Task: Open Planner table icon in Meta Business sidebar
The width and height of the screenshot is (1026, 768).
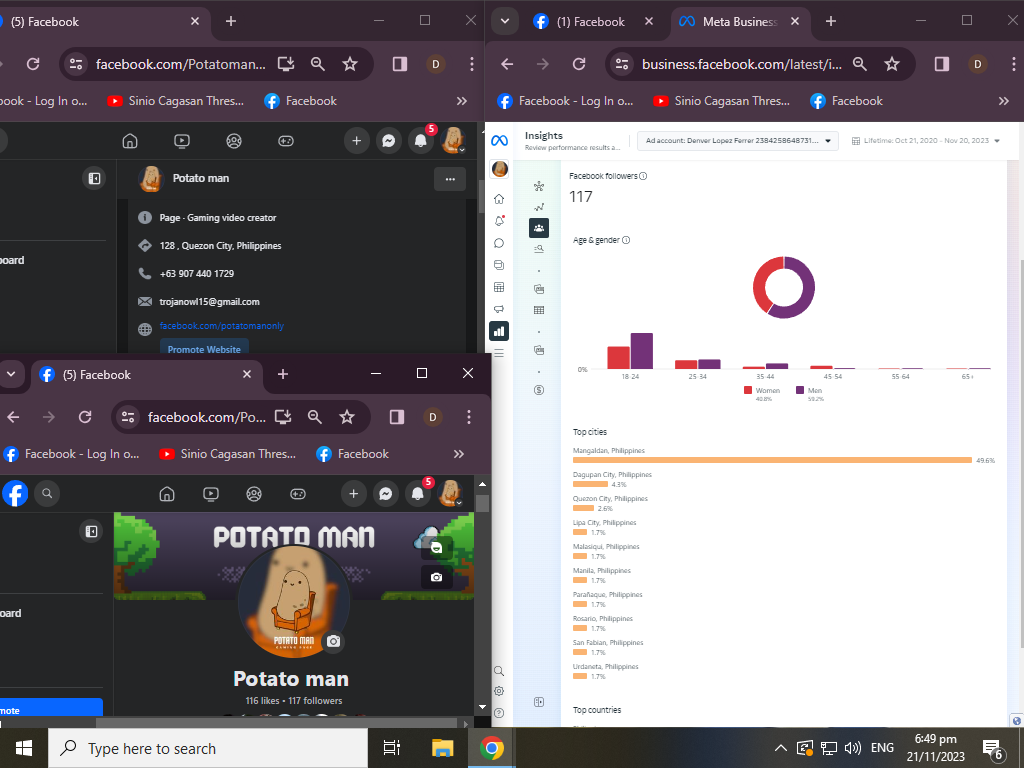Action: [499, 287]
